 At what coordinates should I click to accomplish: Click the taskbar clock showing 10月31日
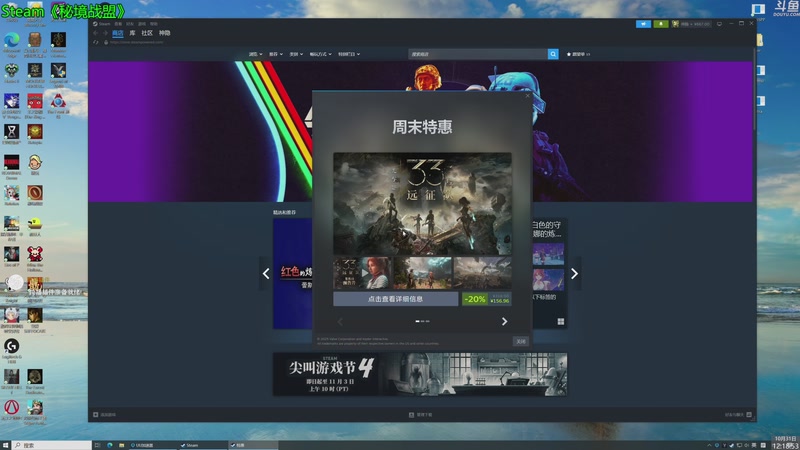click(785, 442)
